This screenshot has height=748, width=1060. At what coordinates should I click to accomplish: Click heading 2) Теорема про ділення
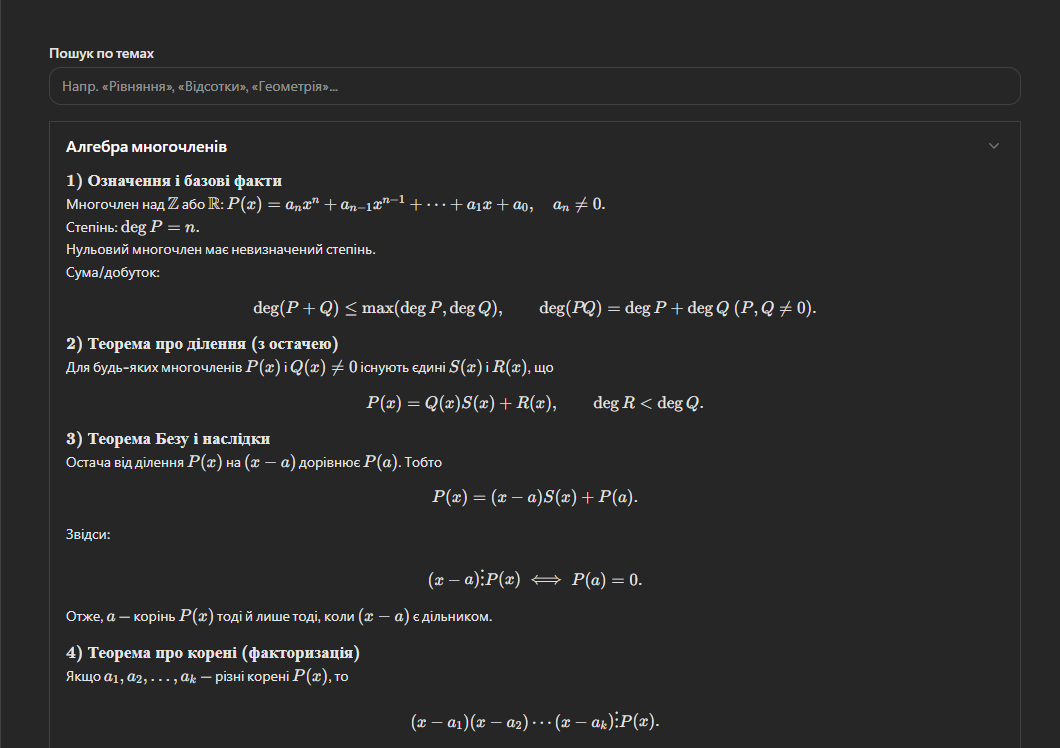coord(202,344)
